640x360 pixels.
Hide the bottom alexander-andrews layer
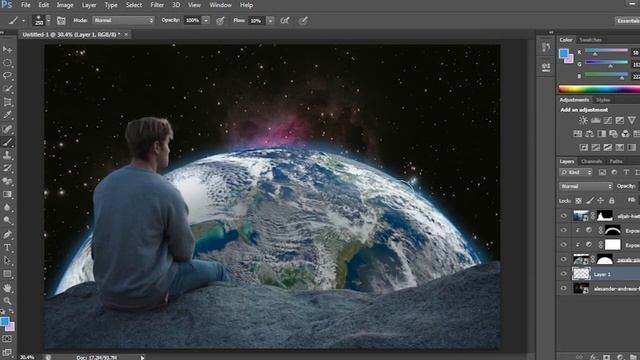[x=564, y=289]
